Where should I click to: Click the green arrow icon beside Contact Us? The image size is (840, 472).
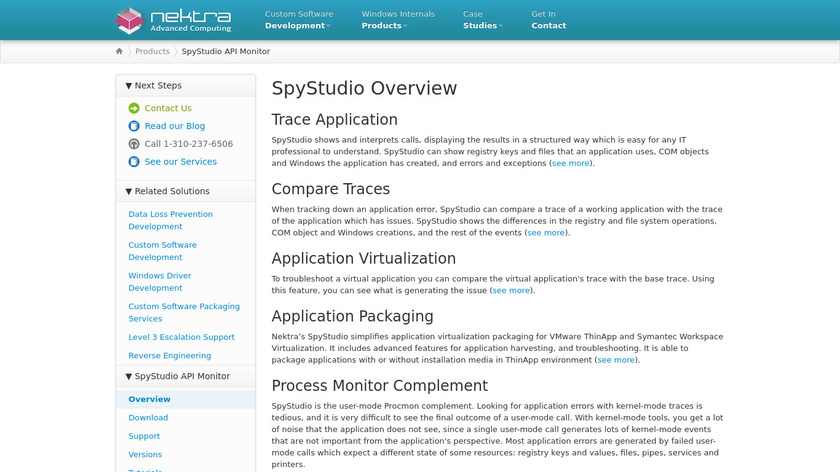[x=134, y=108]
